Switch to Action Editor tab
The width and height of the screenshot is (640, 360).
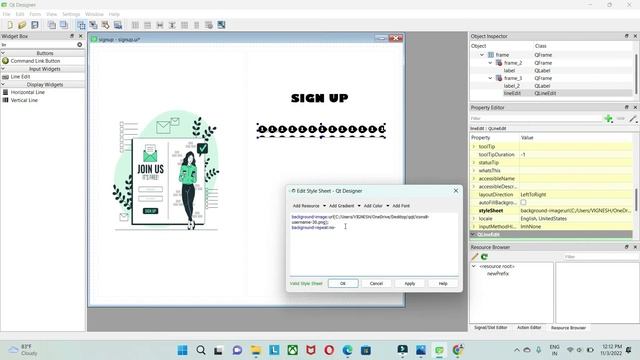[x=529, y=327]
